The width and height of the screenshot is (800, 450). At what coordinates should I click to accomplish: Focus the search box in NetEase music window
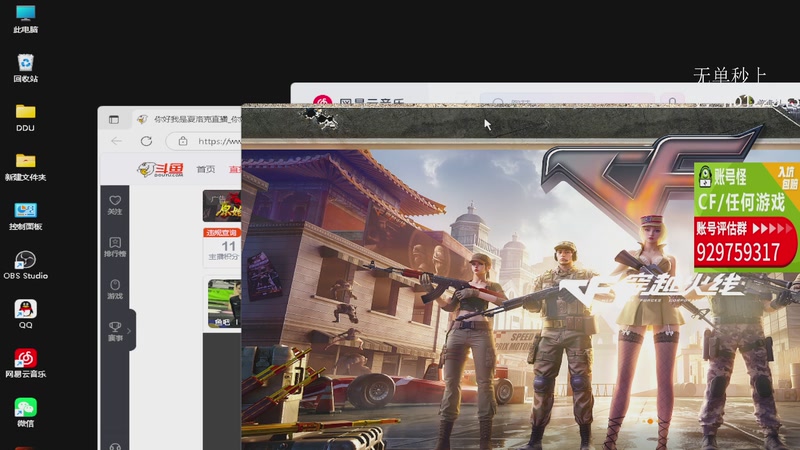[566, 101]
